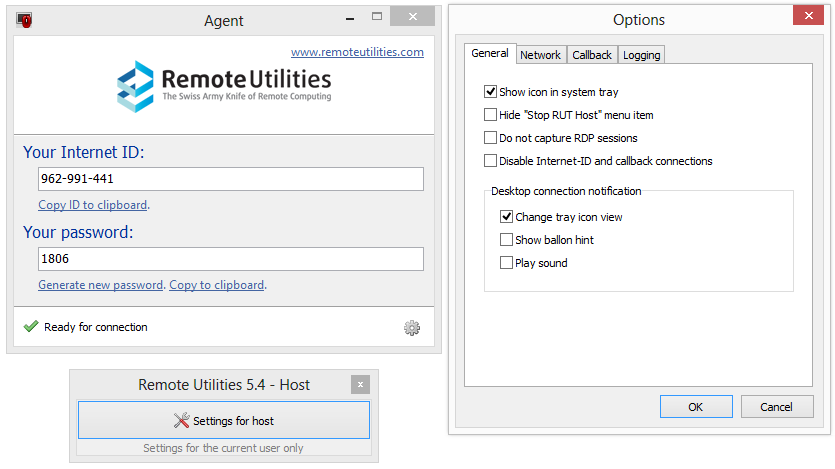
Task: Open the www.remoteutilities.com link
Action: pos(357,52)
